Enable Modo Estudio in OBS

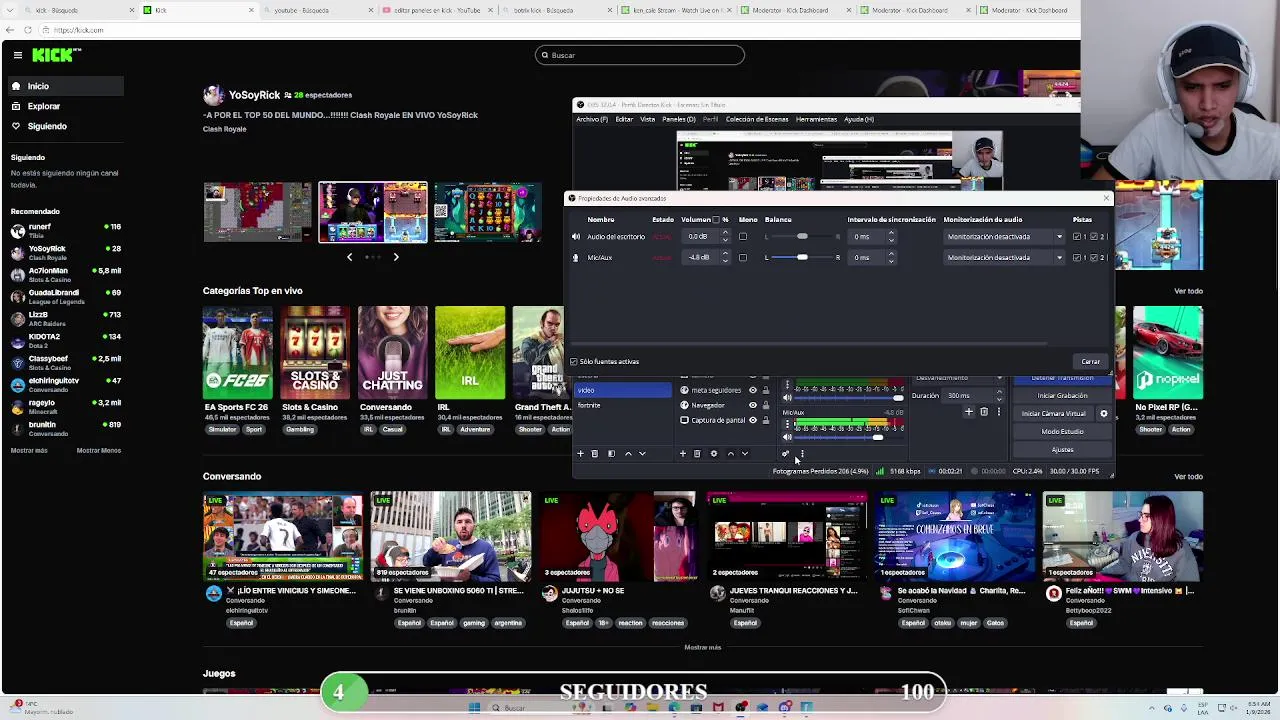pyautogui.click(x=1062, y=432)
